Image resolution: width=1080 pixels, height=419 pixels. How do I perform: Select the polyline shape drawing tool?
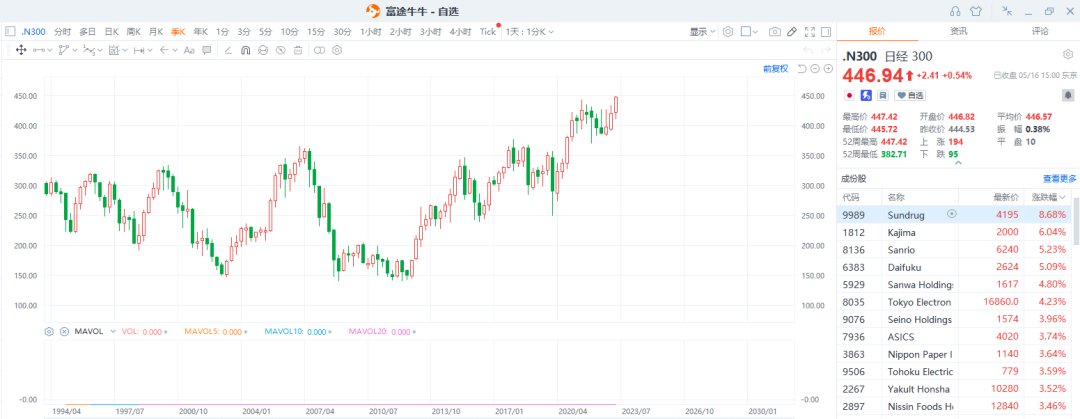[64, 50]
